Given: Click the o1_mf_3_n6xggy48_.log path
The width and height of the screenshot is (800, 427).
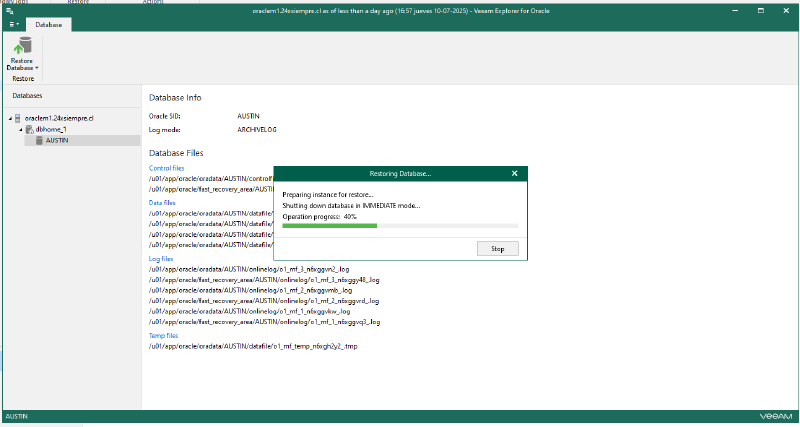Looking at the screenshot, I should [264, 280].
